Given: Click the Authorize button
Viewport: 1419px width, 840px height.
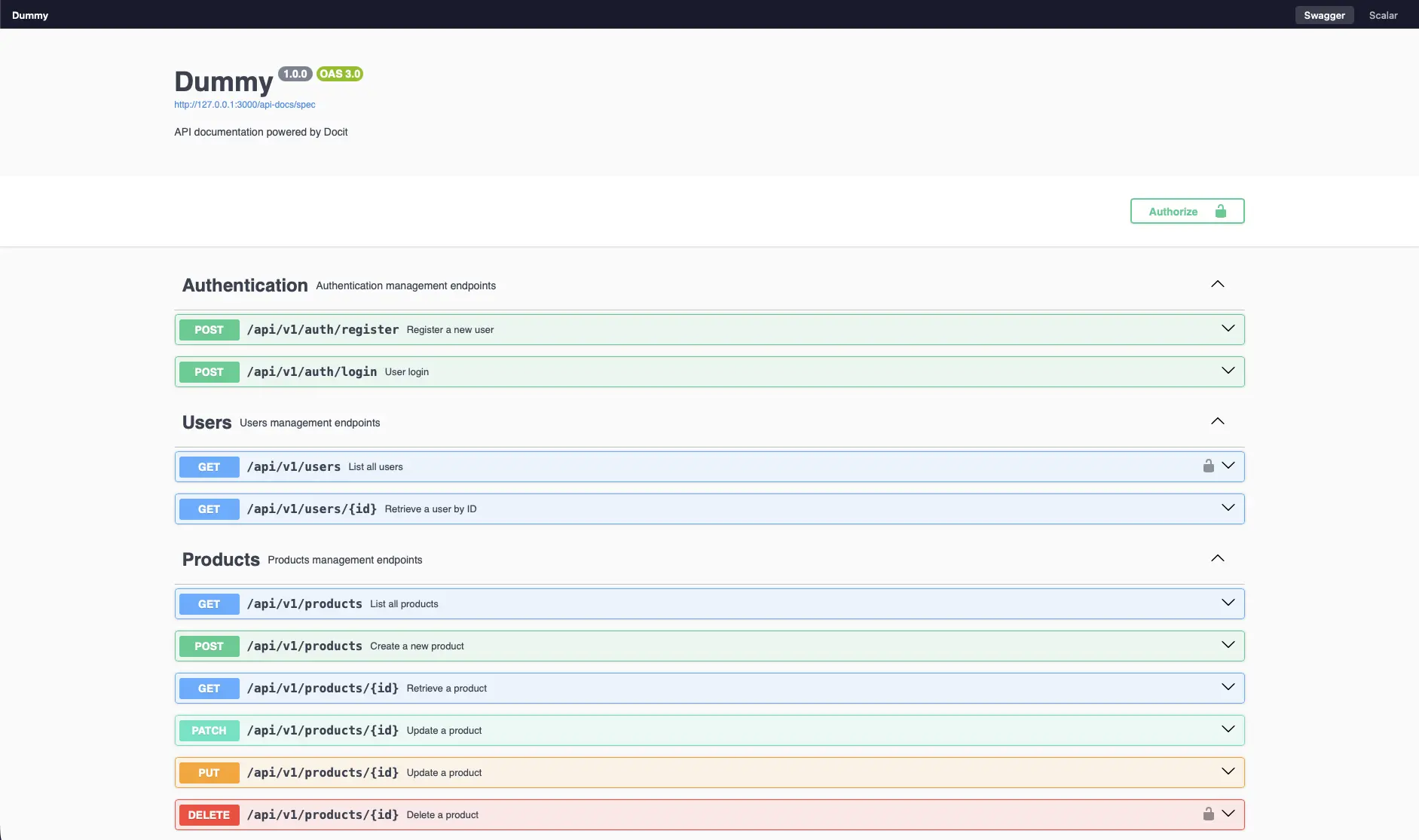Looking at the screenshot, I should [1188, 211].
